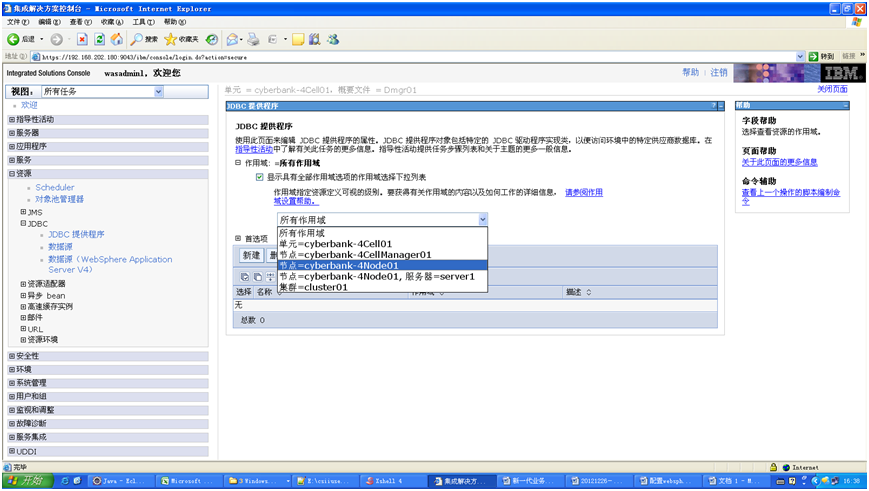
Task: Select option 集群=cluster01
Action: click(382, 287)
